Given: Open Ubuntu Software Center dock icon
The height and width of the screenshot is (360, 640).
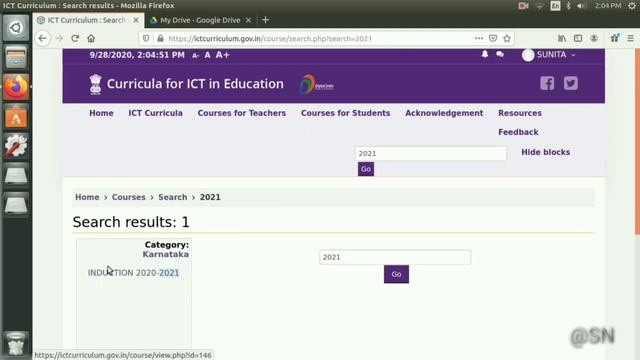Looking at the screenshot, I should [16, 117].
